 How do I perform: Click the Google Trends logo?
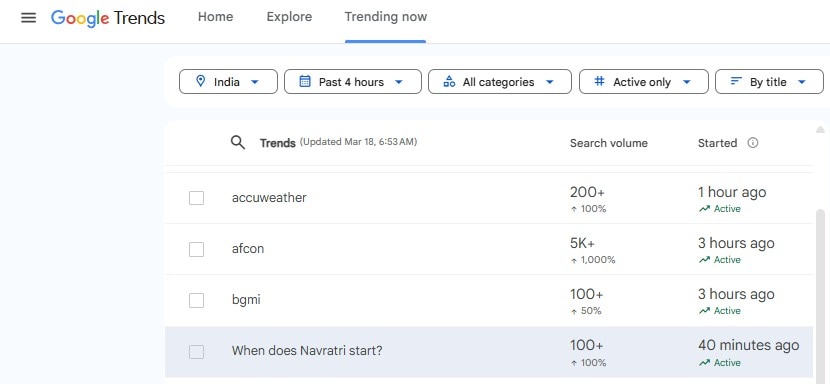point(108,18)
